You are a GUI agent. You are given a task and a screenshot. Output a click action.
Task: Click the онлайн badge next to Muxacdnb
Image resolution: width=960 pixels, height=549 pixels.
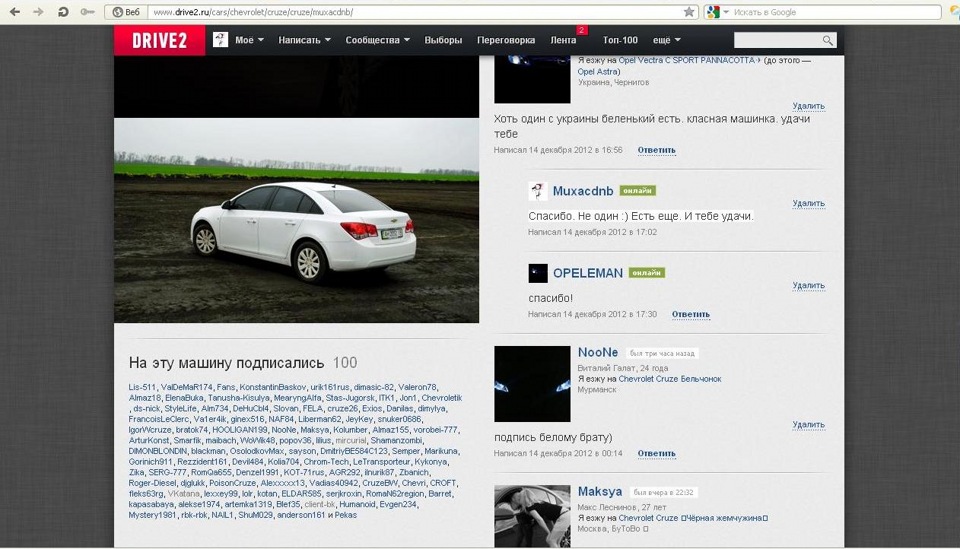coord(637,191)
